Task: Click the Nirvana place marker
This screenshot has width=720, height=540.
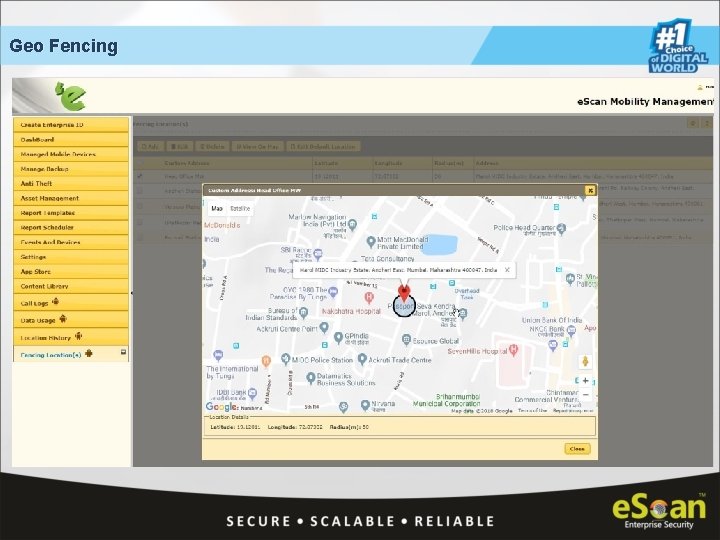Action: 365,405
